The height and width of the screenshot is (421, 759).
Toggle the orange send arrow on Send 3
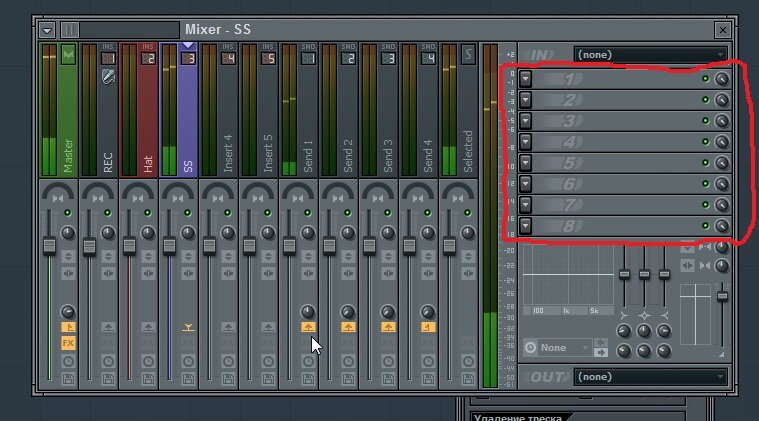tap(388, 328)
